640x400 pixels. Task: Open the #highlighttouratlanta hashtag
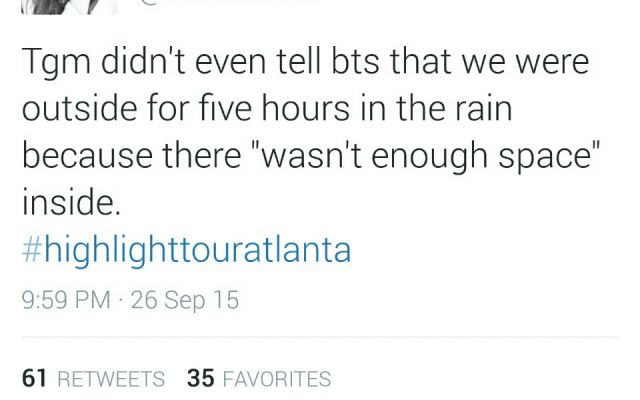187,250
